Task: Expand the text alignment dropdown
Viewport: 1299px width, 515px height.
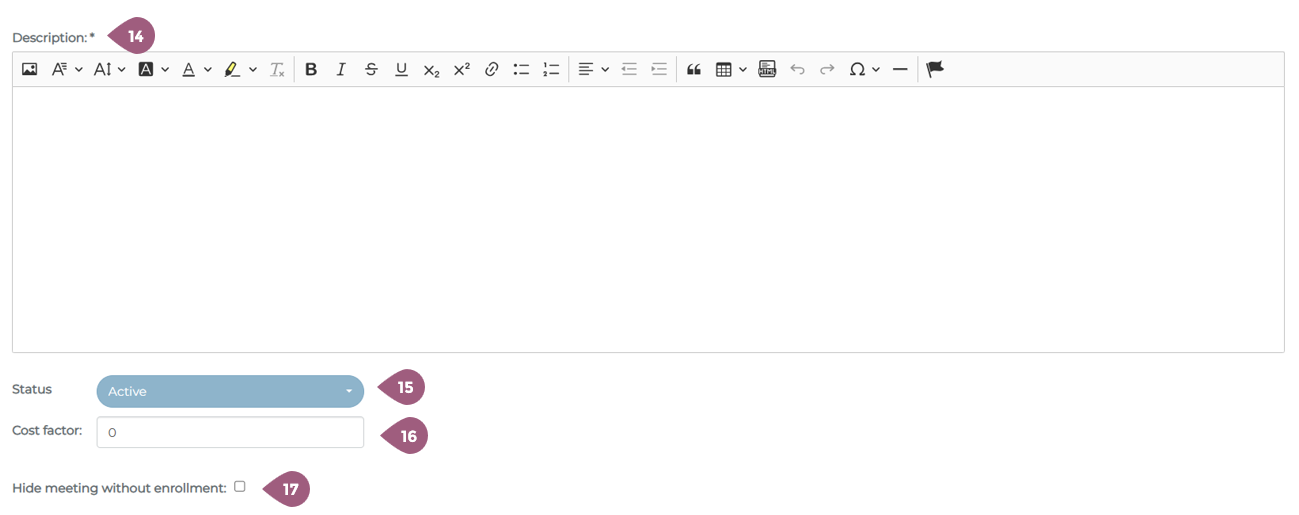Action: click(x=593, y=69)
